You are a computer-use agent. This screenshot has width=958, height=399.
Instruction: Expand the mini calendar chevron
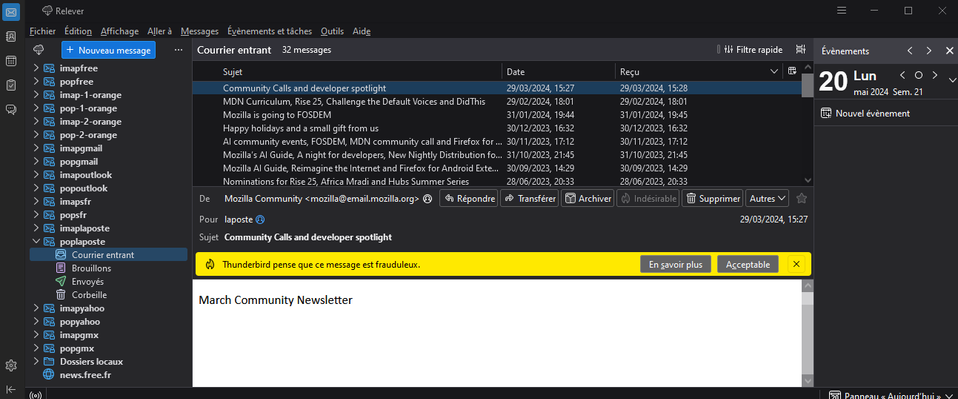(951, 80)
